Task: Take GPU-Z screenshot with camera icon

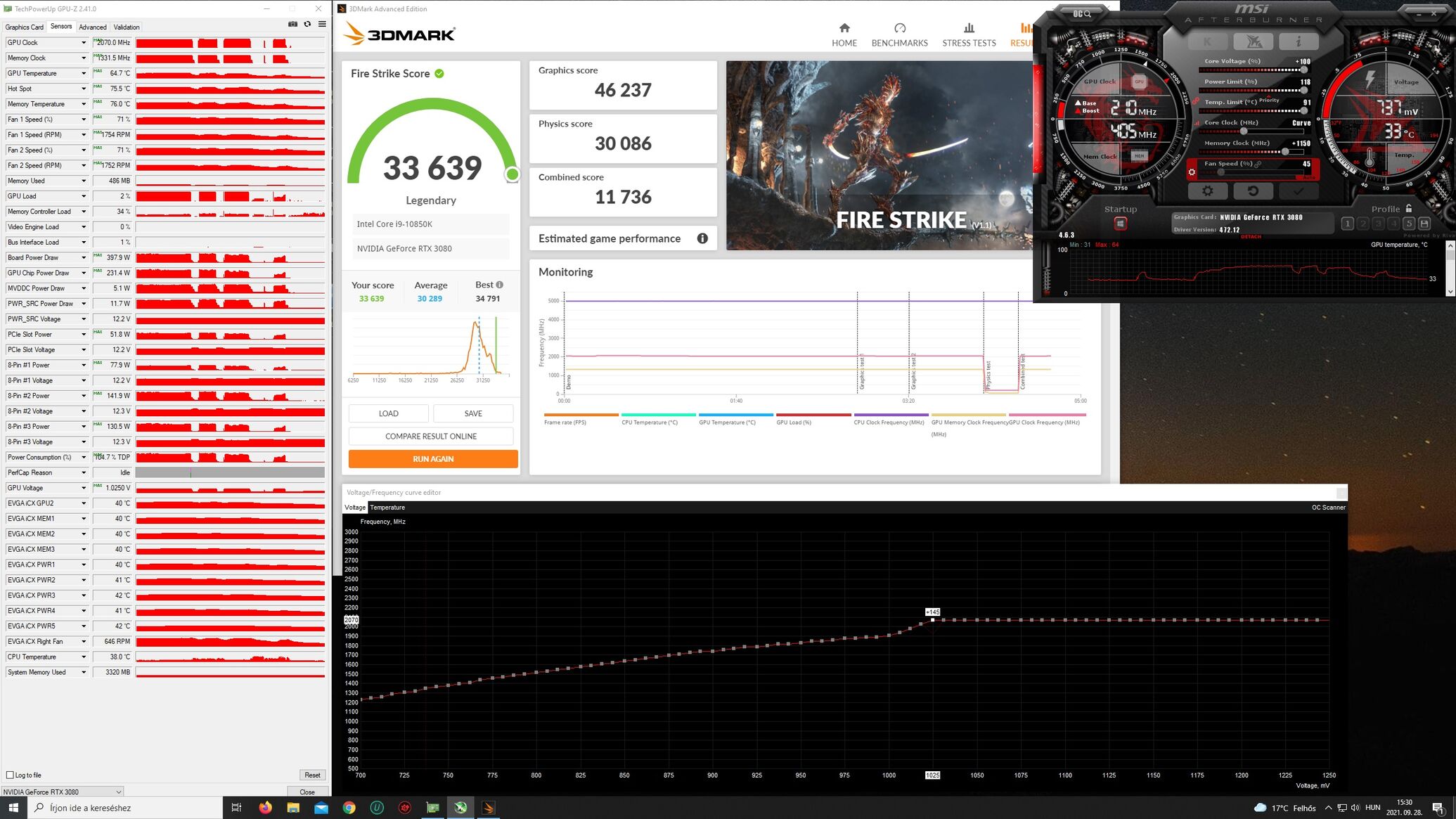Action: 292,25
